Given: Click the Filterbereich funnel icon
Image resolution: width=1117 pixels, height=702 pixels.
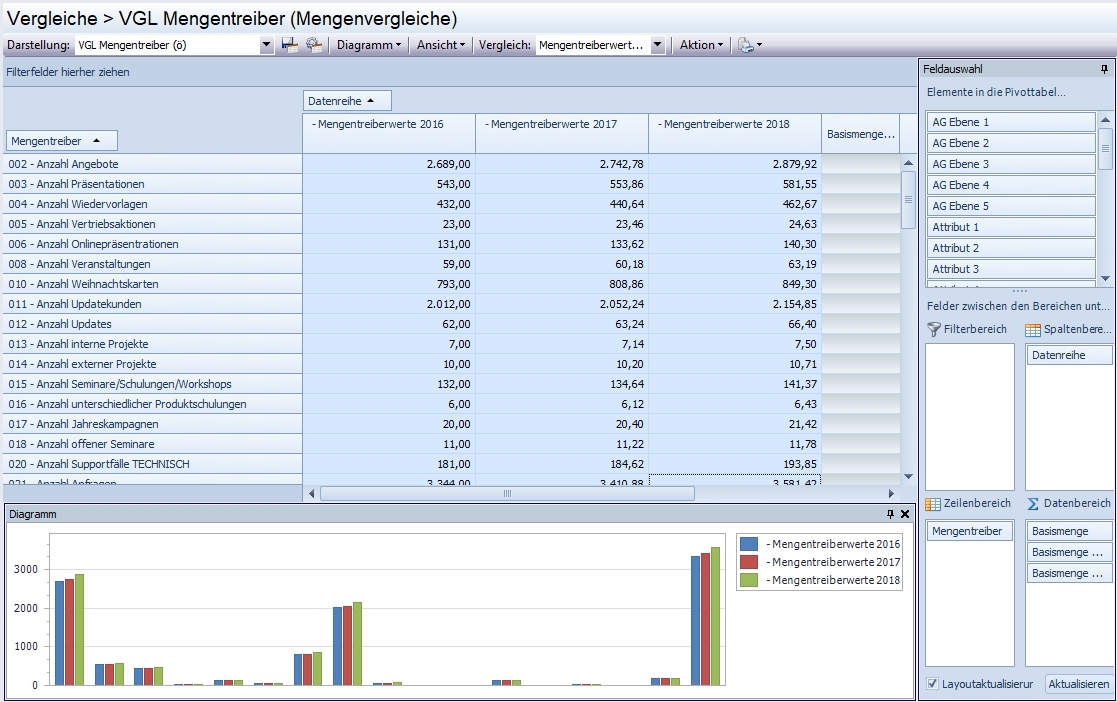Looking at the screenshot, I should point(934,329).
